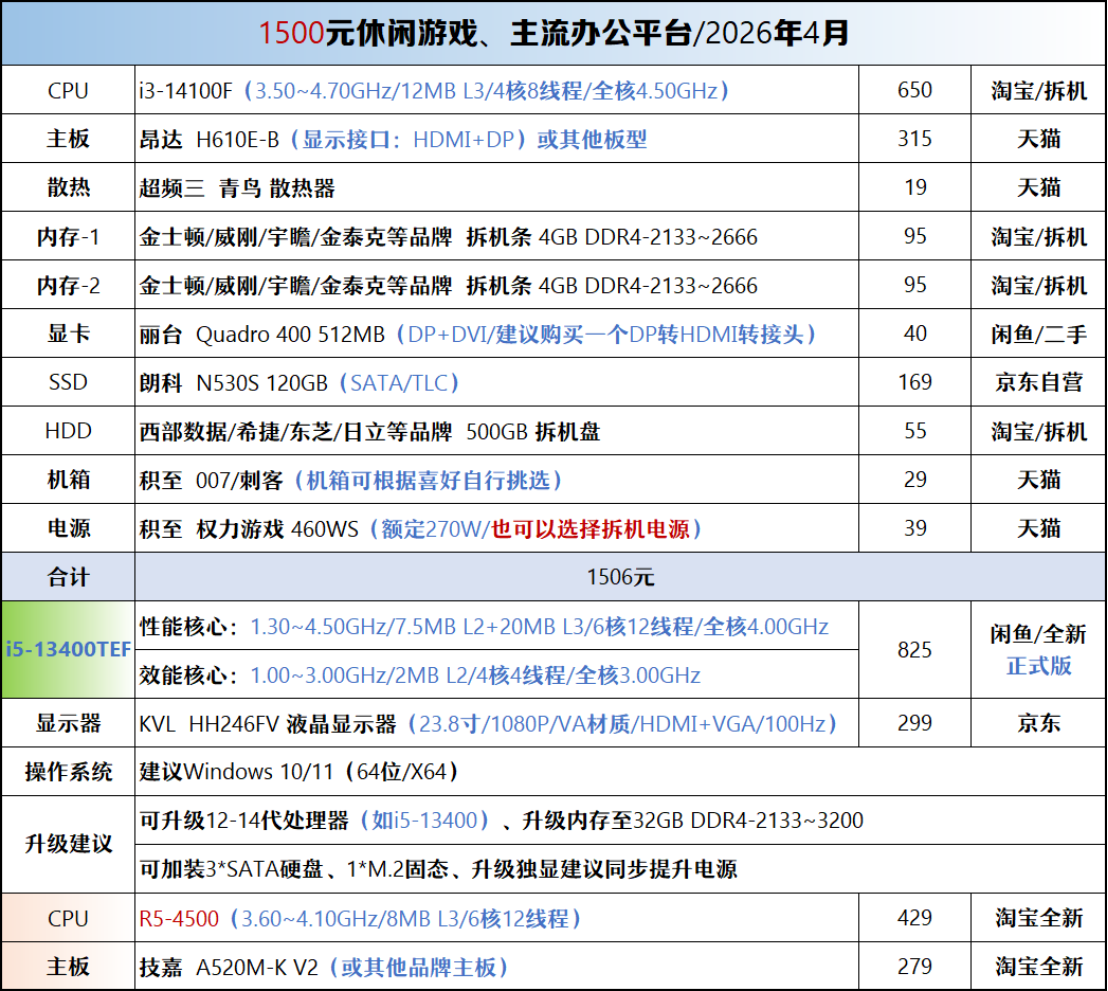Click the blue "正式版" text
The height and width of the screenshot is (991, 1108).
[x=1039, y=666]
